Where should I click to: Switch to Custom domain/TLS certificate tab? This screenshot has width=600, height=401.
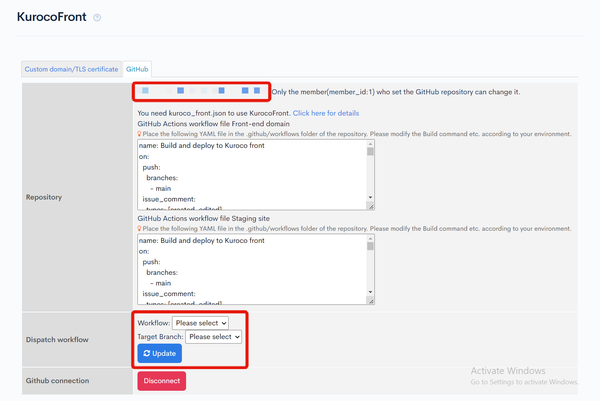pyautogui.click(x=71, y=69)
